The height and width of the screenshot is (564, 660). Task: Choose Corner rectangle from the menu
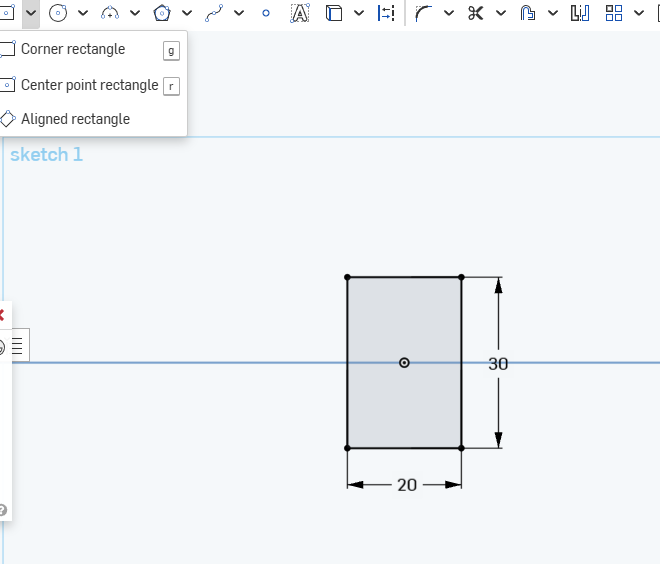[73, 49]
